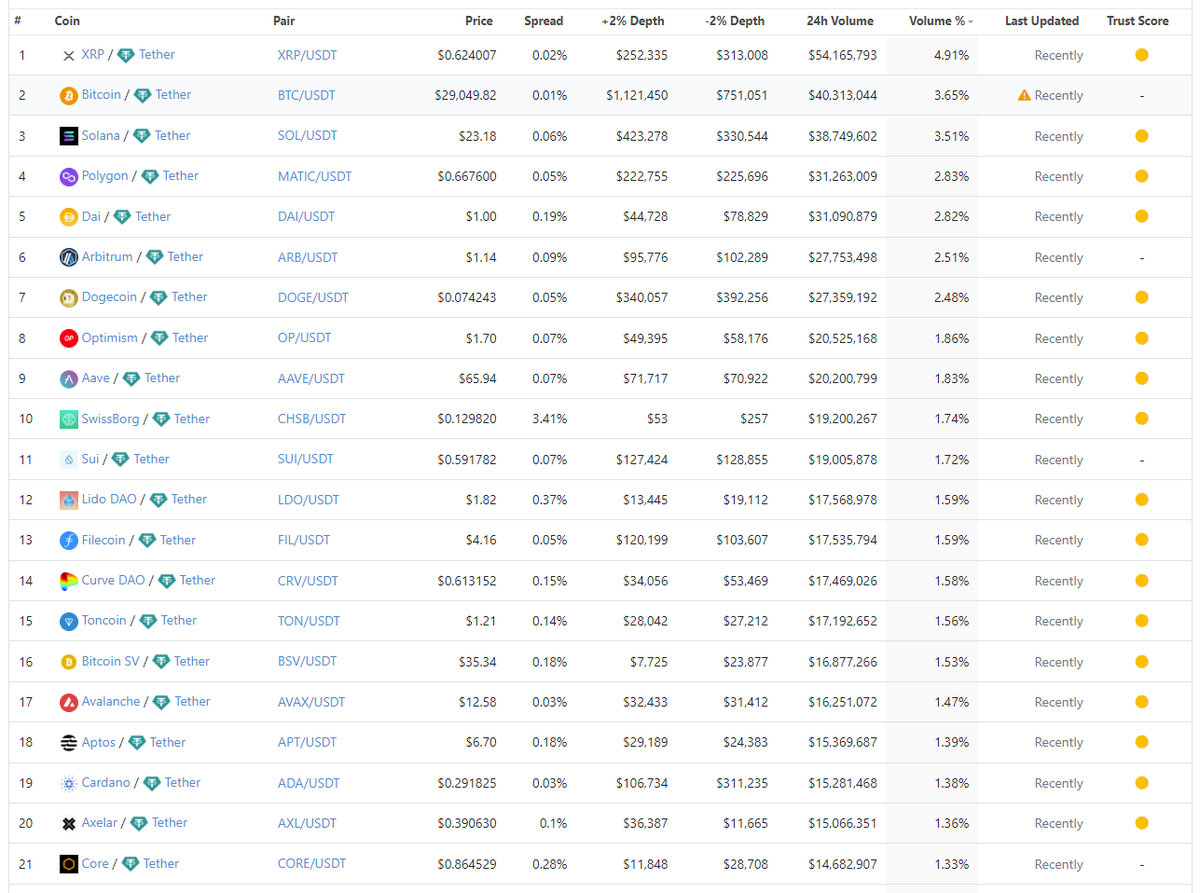Click the Bitcoin SV logo icon

[68, 662]
